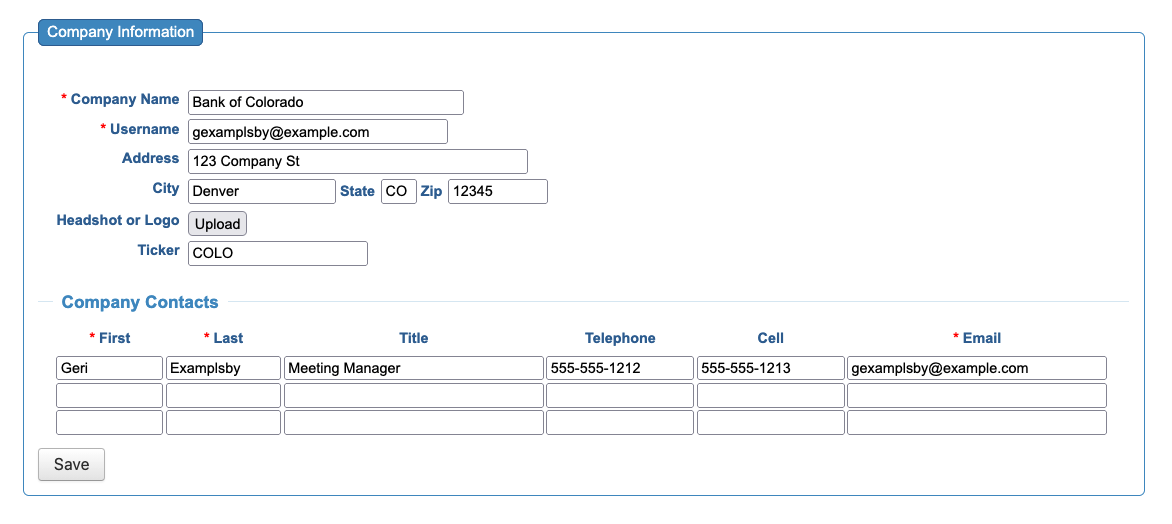Click the second row empty First name field
This screenshot has height=524, width=1172.
click(109, 395)
